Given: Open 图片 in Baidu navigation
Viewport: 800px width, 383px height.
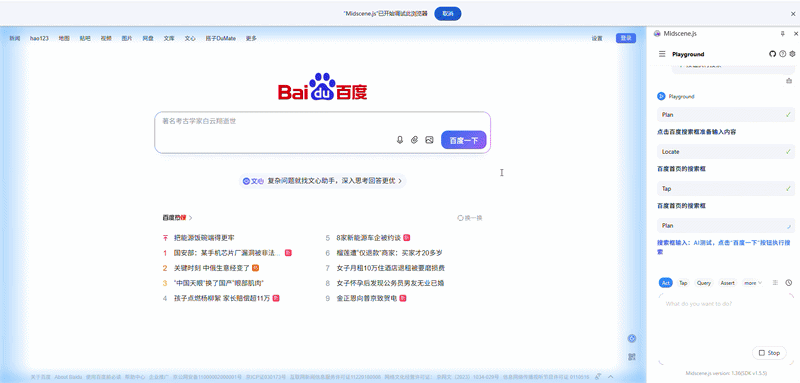Looking at the screenshot, I should click(127, 38).
